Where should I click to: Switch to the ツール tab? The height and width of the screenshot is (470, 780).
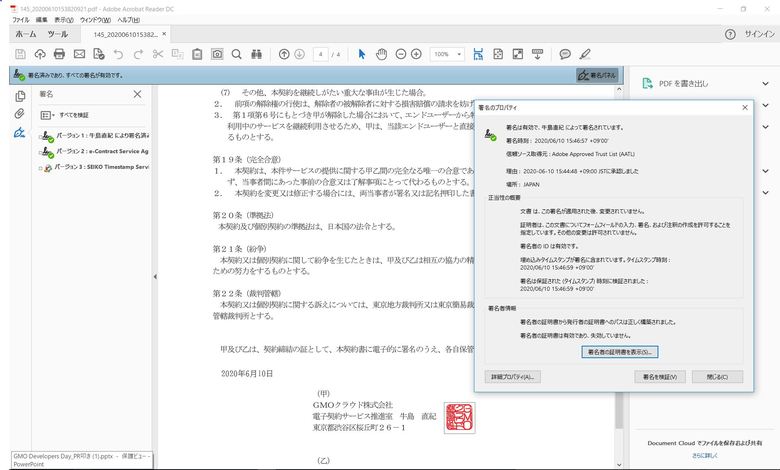pos(58,34)
